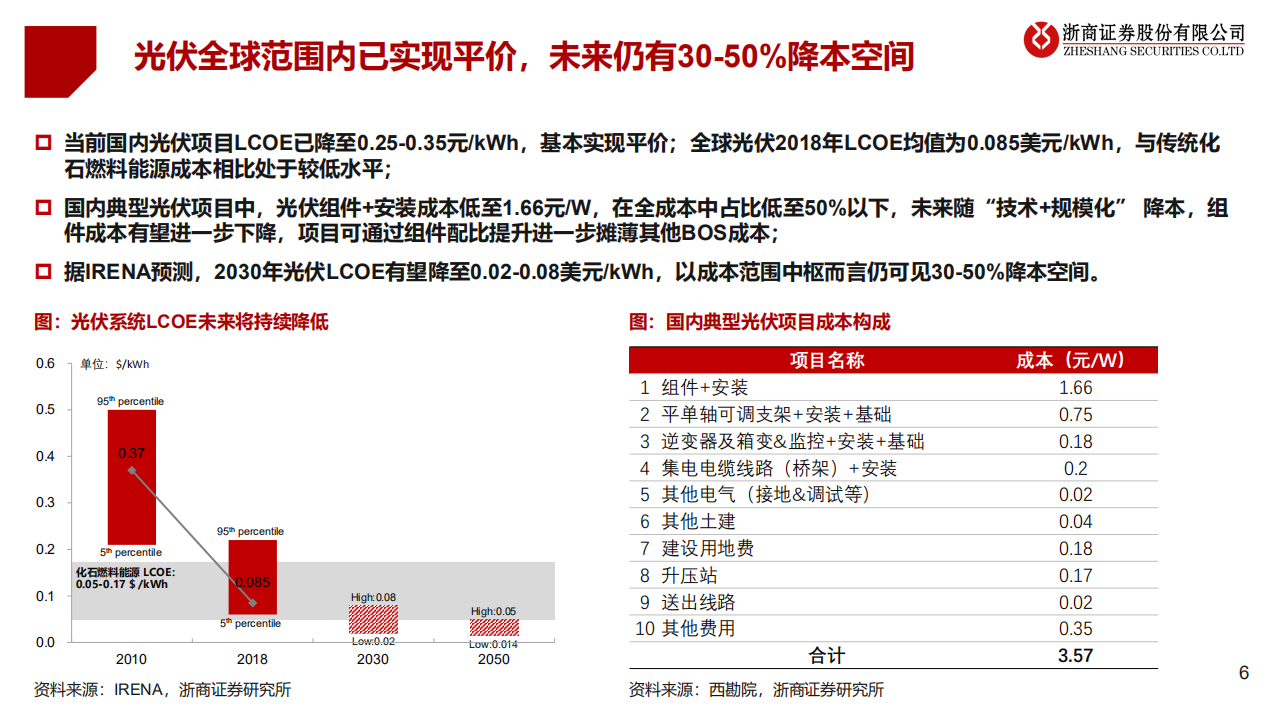Toggle the checkbox next to the IRENA prediction bullet
Screen dimensions: 1279x719
[42, 265]
